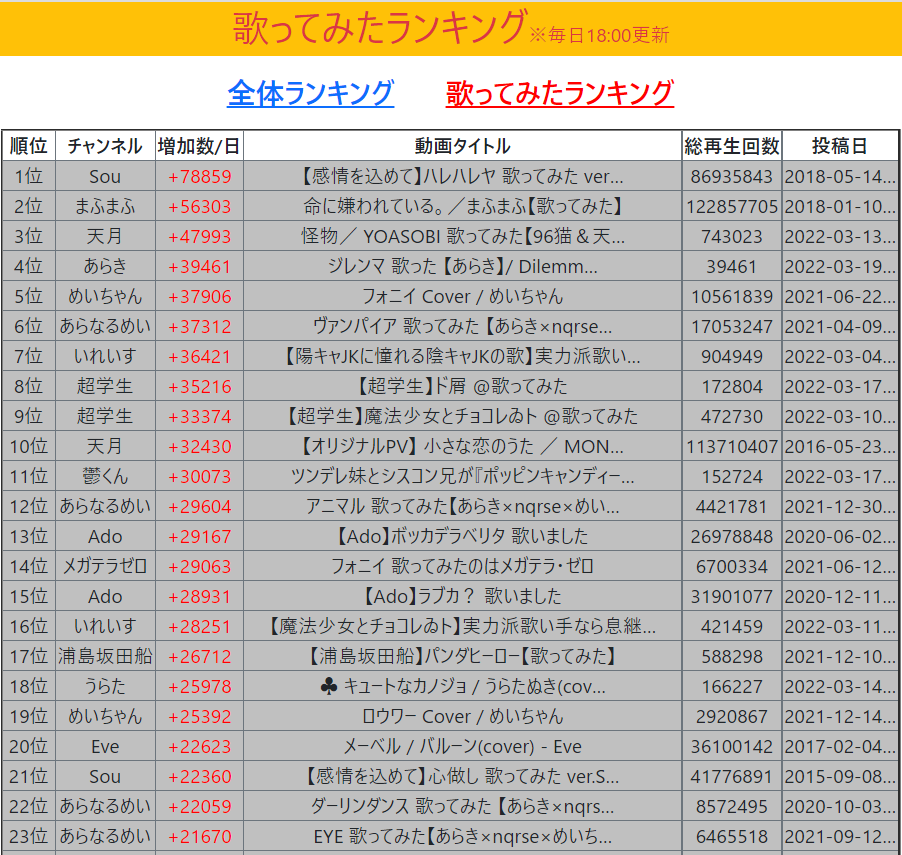Click the 命に嫌われている。 video title
The image size is (902, 855).
click(463, 207)
